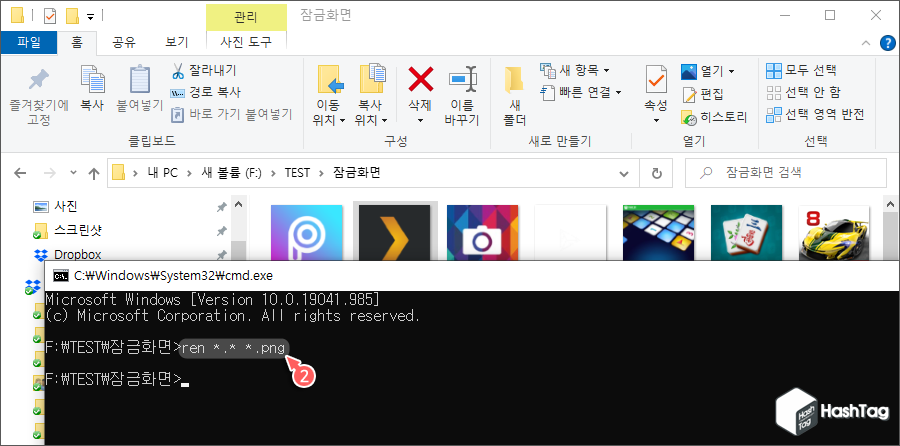This screenshot has width=900, height=446.
Task: Collapse the ribbon with chevron
Action: [x=866, y=43]
